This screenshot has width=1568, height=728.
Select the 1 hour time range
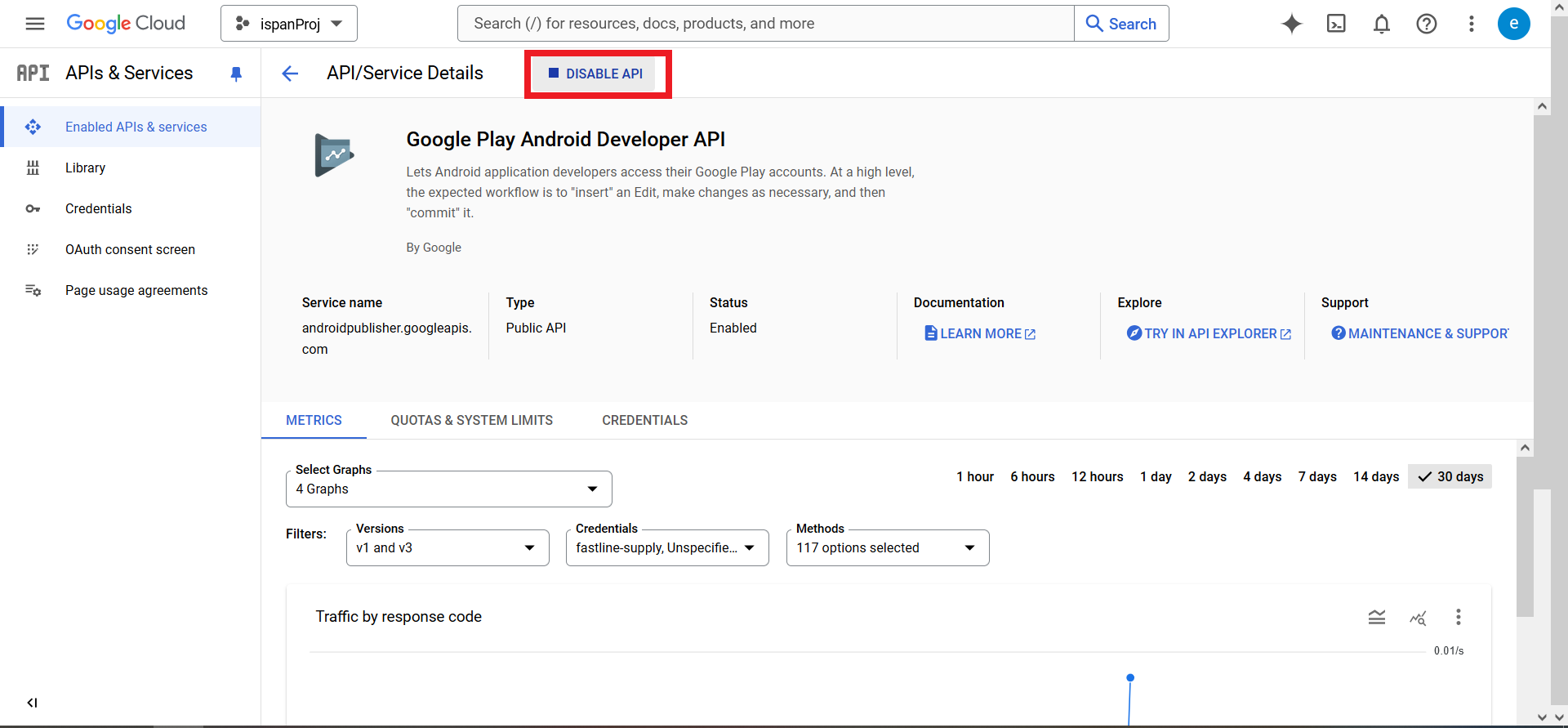975,476
